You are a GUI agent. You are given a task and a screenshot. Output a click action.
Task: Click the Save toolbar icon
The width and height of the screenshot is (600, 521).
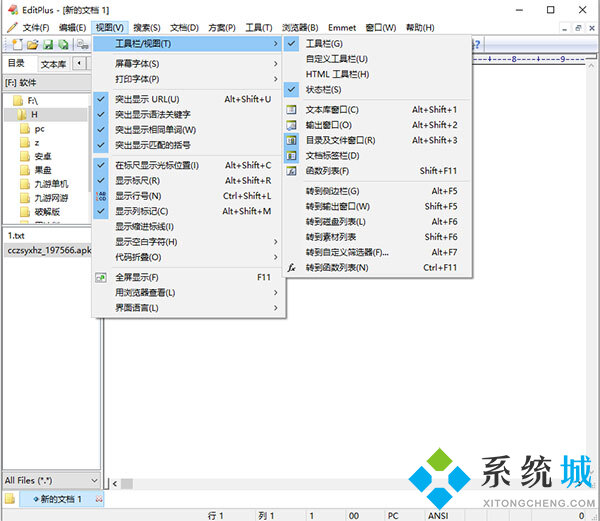coord(48,45)
